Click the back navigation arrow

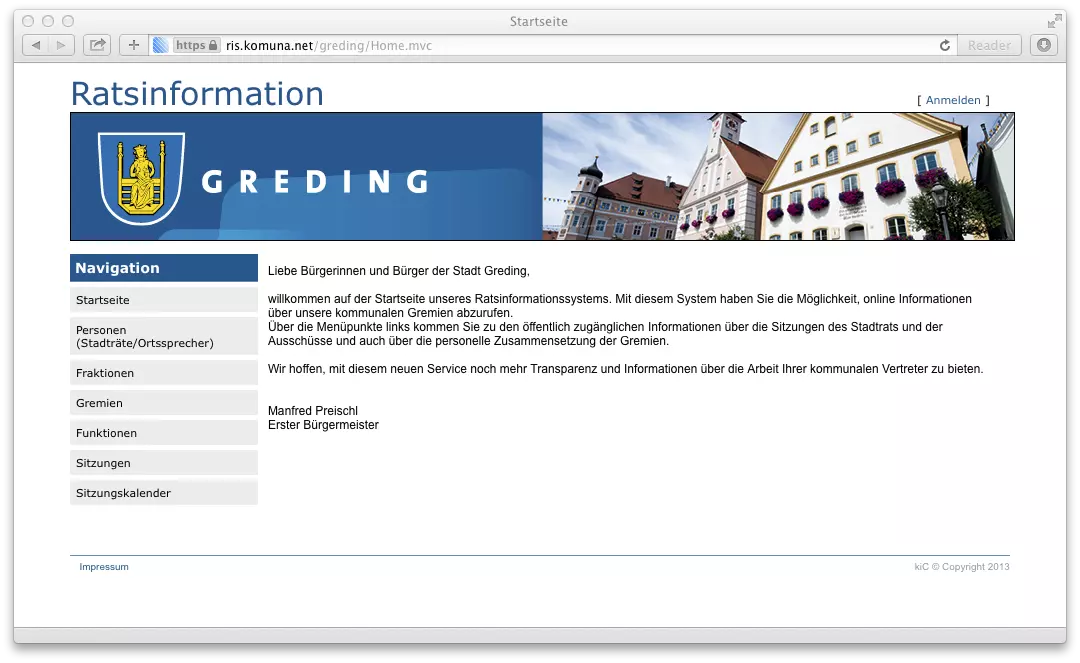pyautogui.click(x=35, y=44)
